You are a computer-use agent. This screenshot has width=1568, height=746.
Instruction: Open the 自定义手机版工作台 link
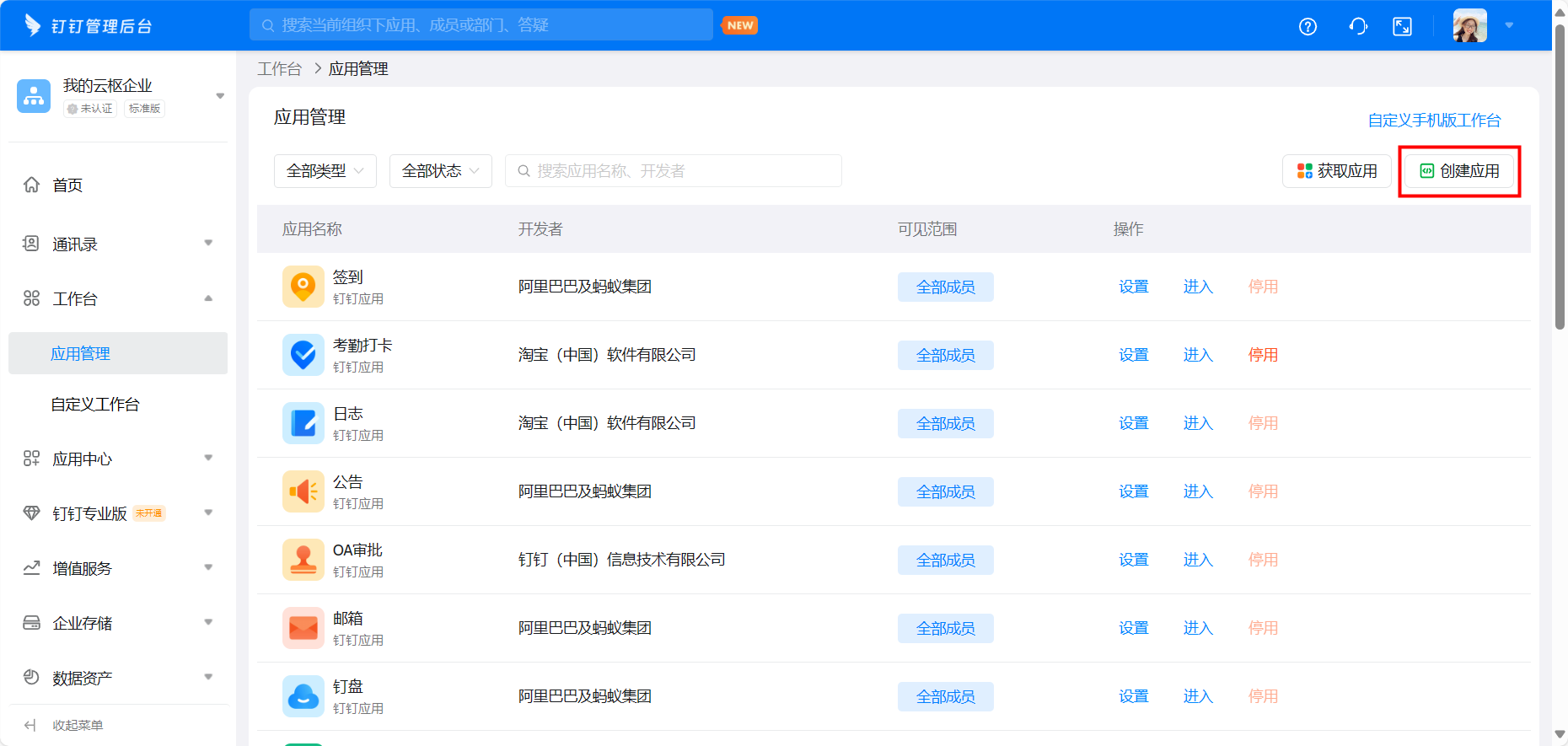click(x=1434, y=121)
